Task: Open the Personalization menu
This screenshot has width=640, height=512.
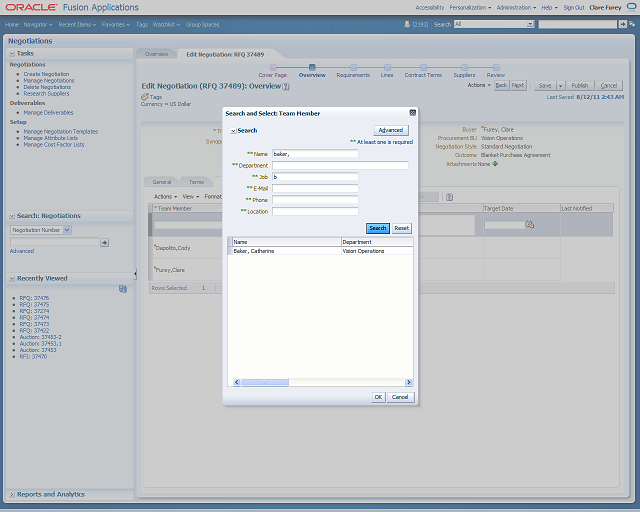Action: tap(470, 7)
